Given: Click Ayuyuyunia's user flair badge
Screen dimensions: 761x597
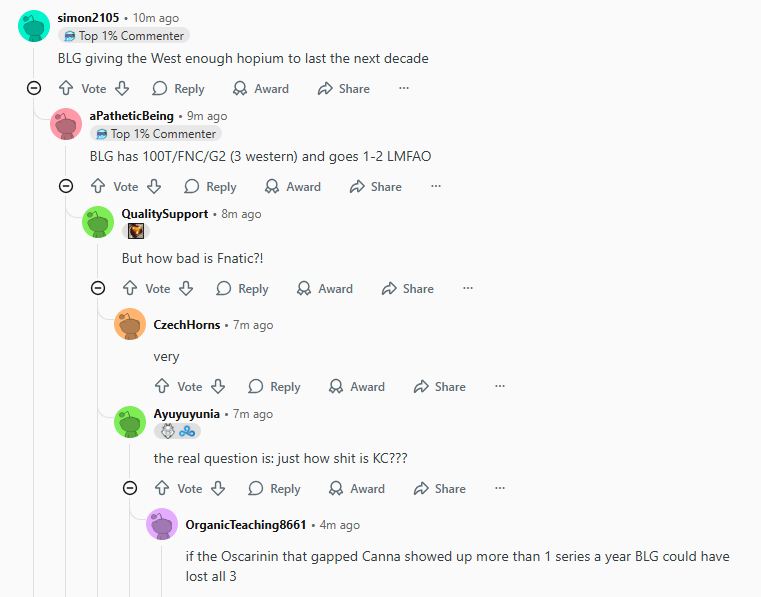Looking at the screenshot, I should 177,431.
